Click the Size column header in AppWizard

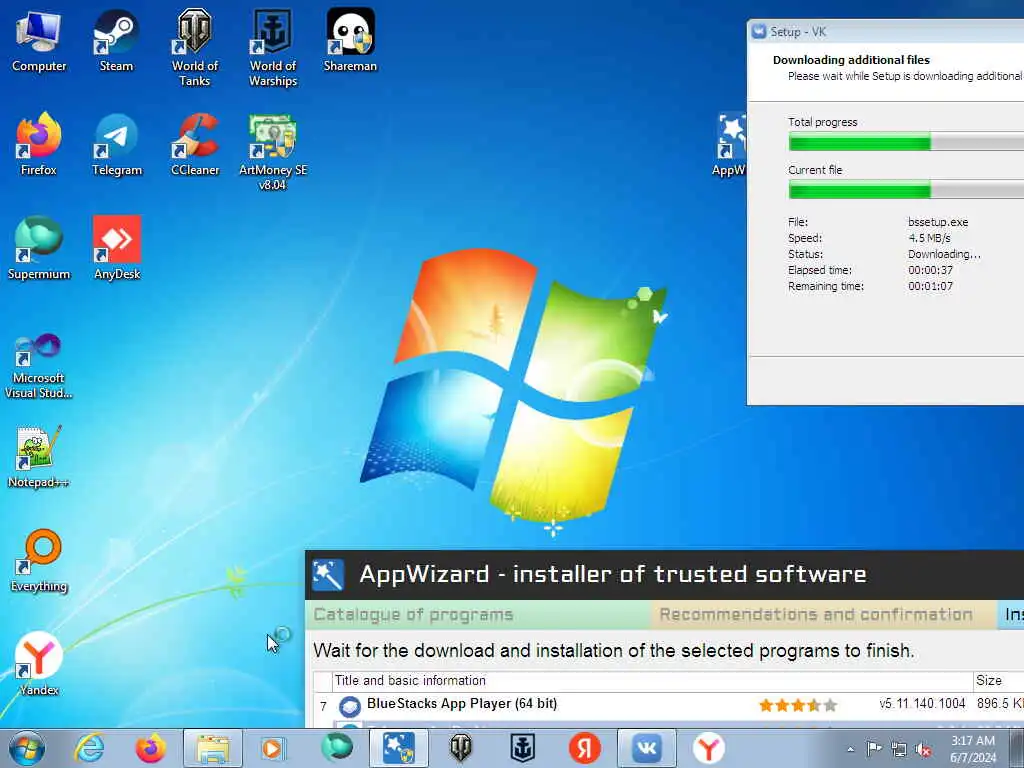(999, 680)
